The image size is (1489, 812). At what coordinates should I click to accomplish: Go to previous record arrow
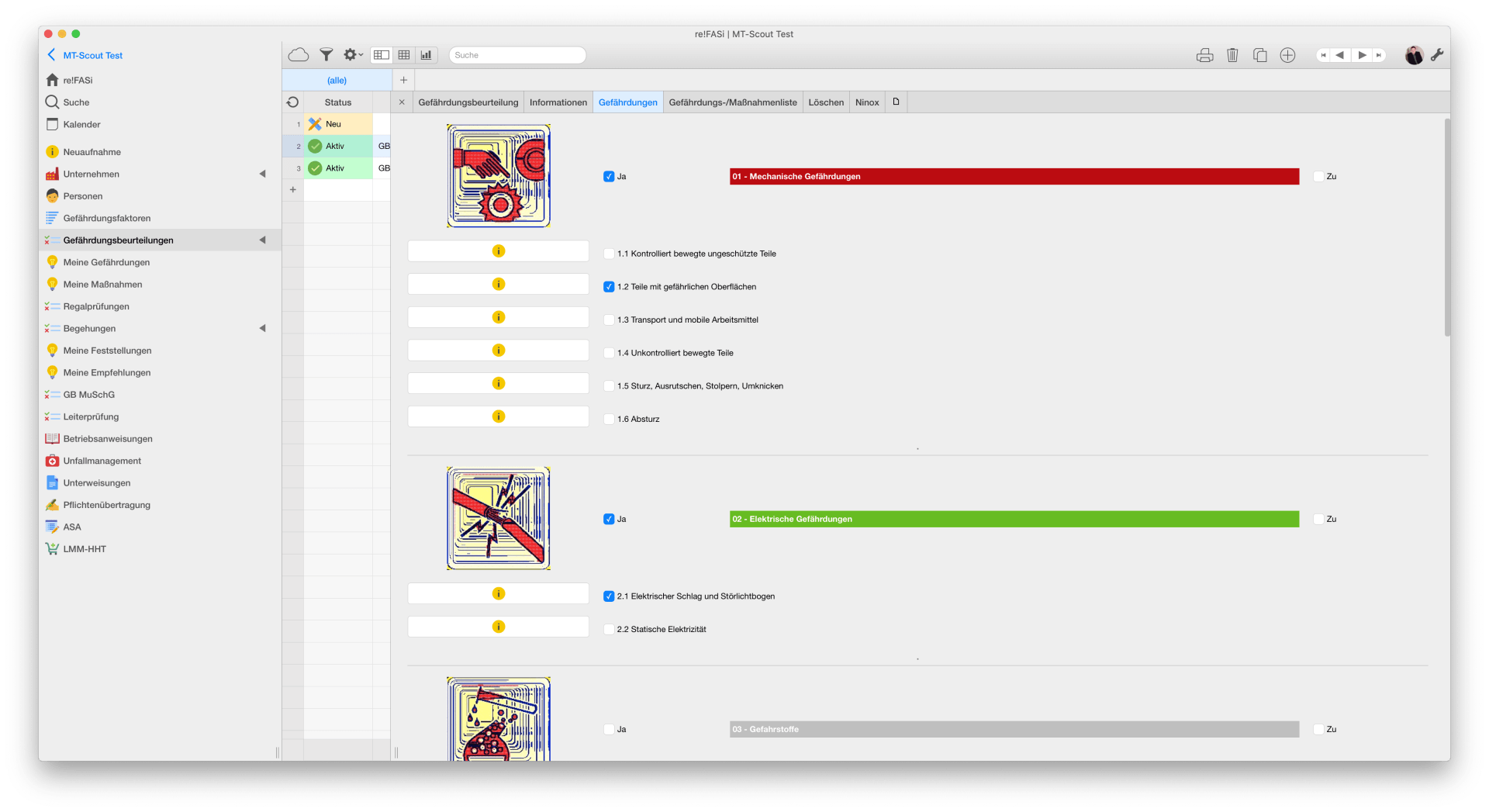tap(1339, 55)
